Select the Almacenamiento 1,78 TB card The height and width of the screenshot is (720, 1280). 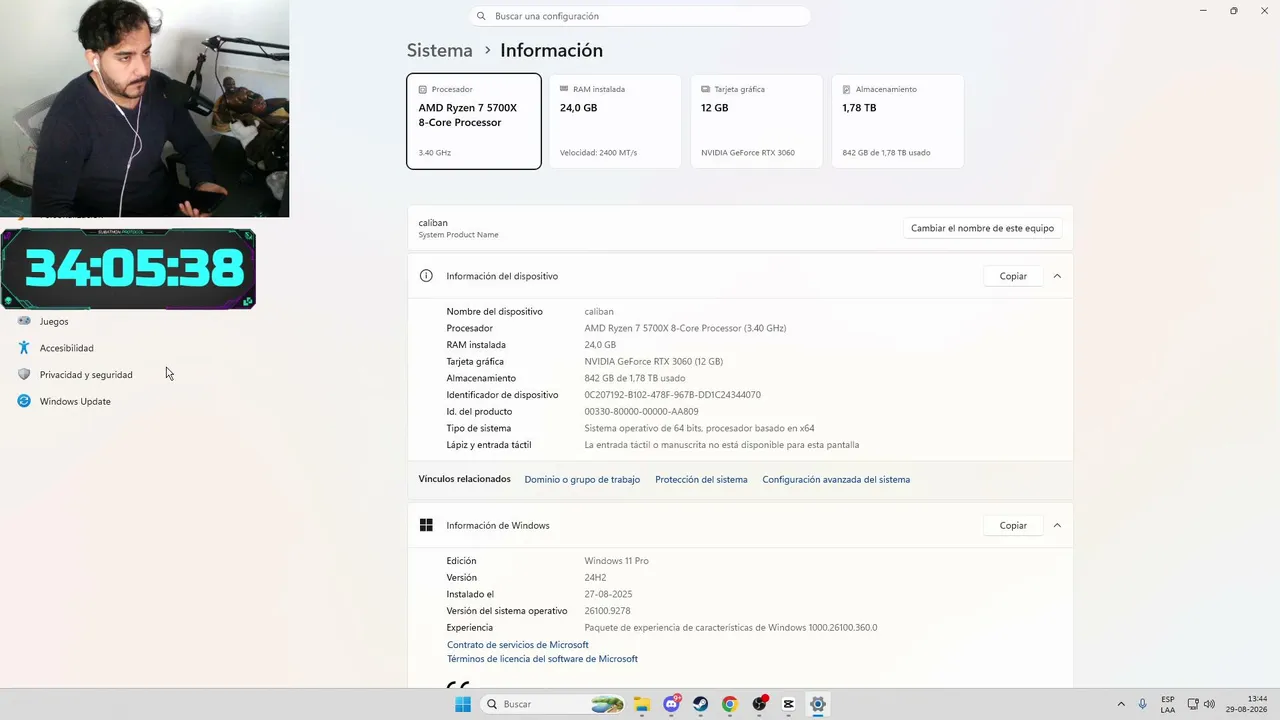898,121
